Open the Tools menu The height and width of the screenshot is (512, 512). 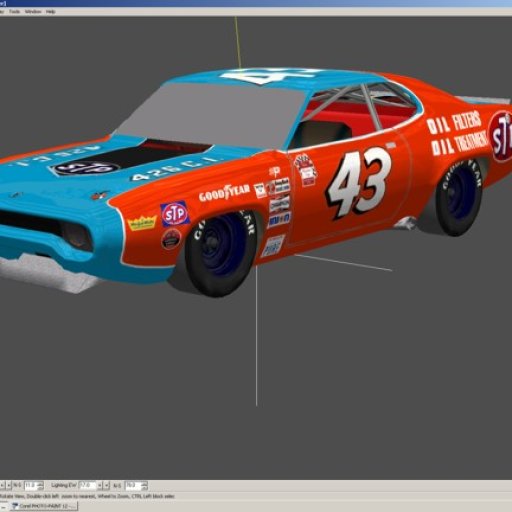(x=14, y=12)
